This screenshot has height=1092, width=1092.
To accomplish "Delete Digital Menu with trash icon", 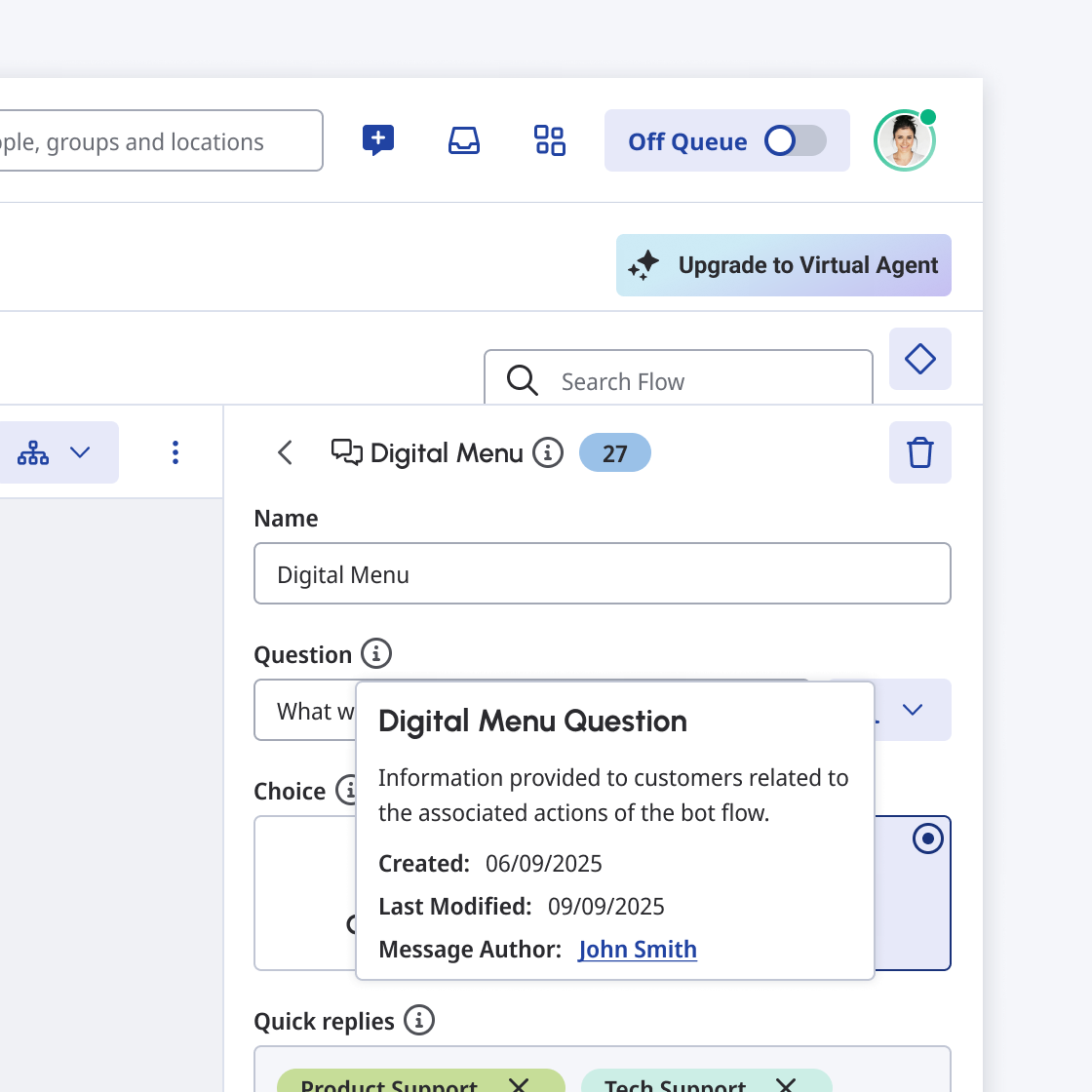I will [919, 452].
